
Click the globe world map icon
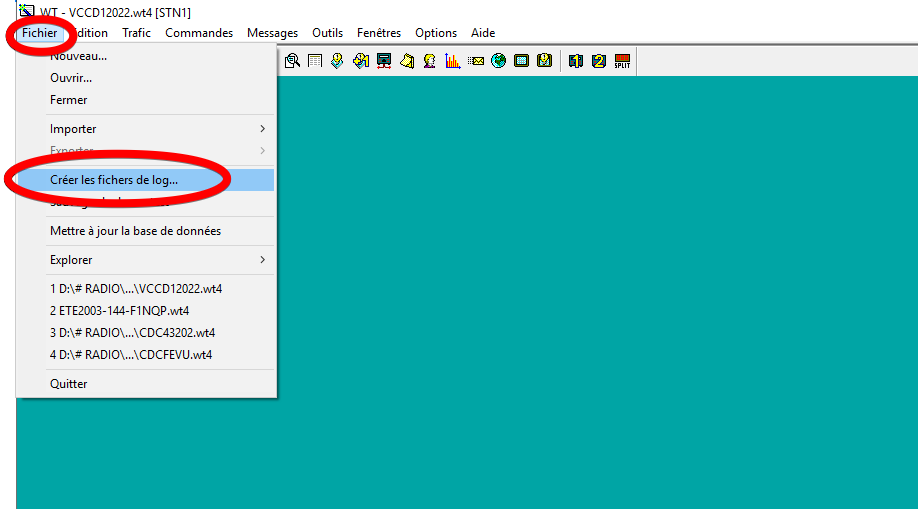point(498,61)
